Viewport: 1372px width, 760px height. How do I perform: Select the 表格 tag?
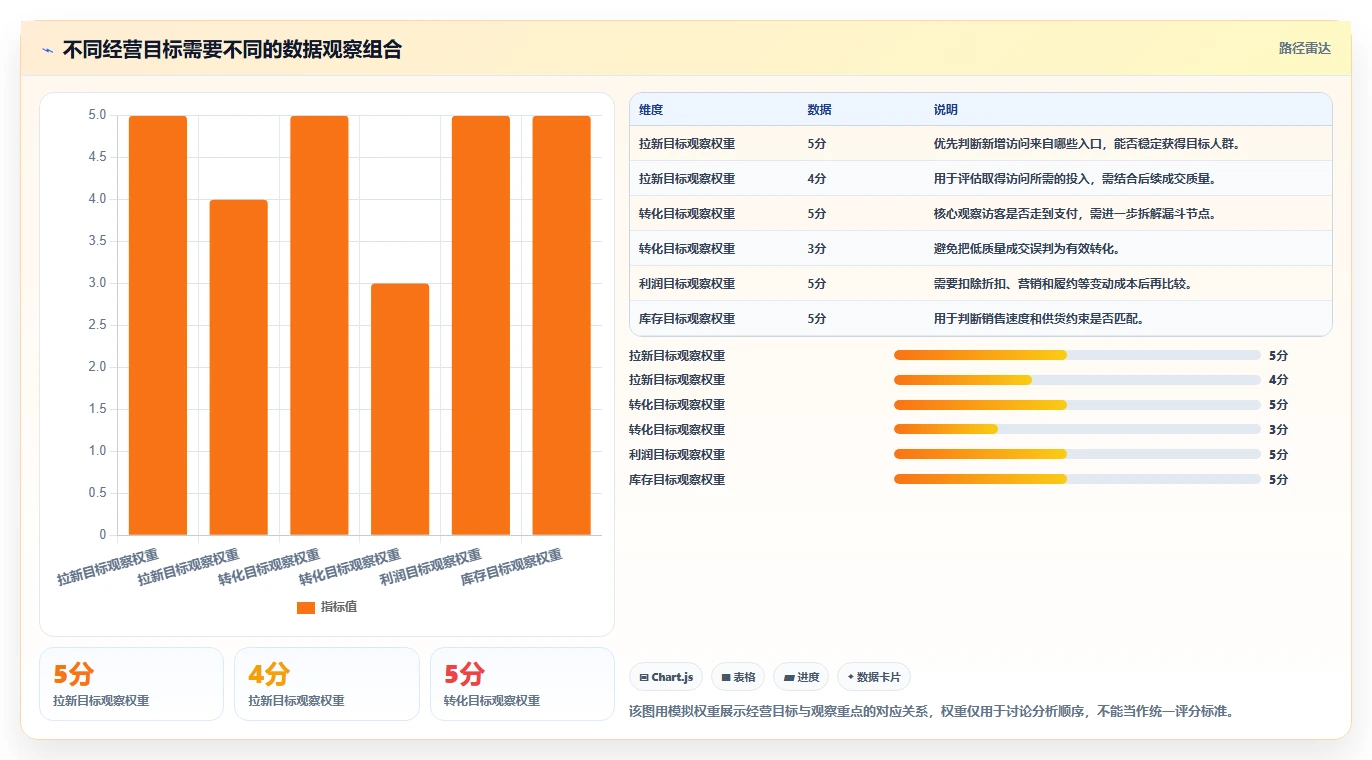pyautogui.click(x=738, y=677)
